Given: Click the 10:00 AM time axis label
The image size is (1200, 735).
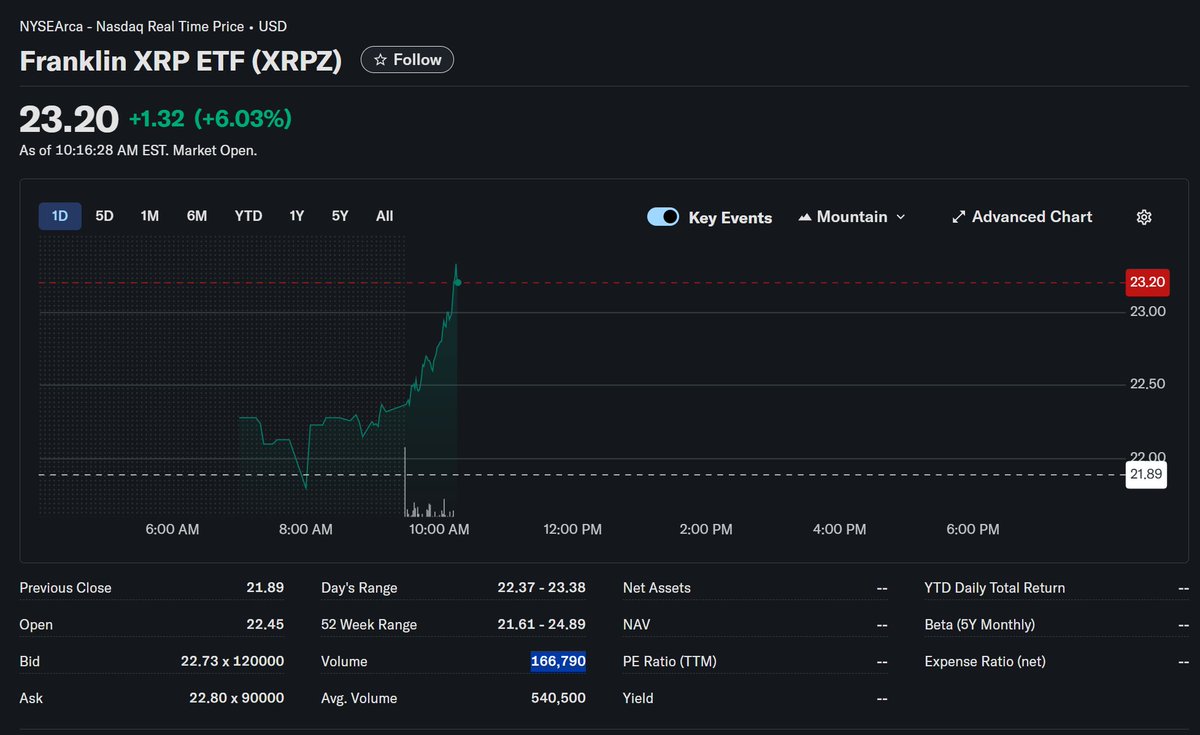Looking at the screenshot, I should click(x=441, y=530).
